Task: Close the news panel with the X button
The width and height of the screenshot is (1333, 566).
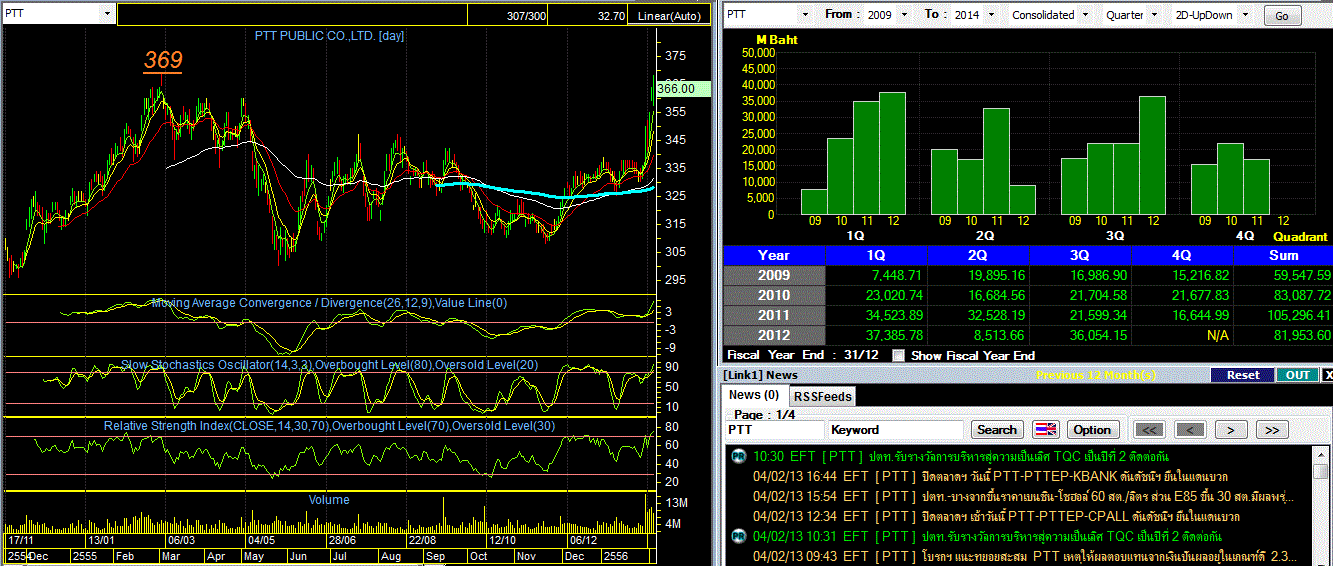Action: point(1327,375)
